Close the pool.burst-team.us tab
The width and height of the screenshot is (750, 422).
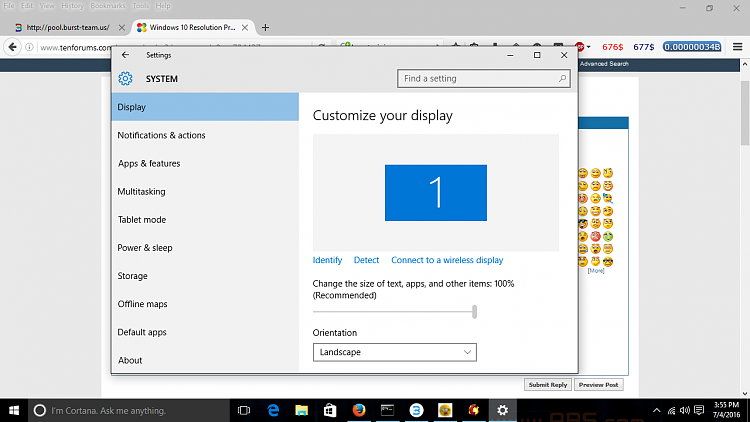click(122, 28)
